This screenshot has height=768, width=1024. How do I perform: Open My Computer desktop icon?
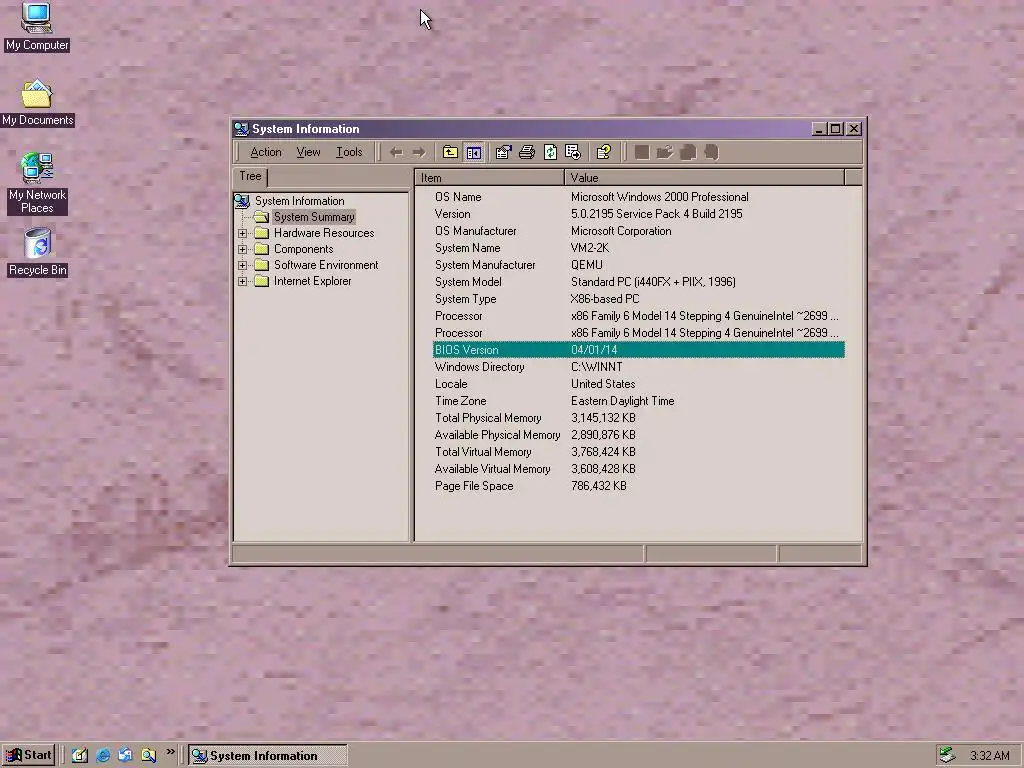[x=37, y=26]
